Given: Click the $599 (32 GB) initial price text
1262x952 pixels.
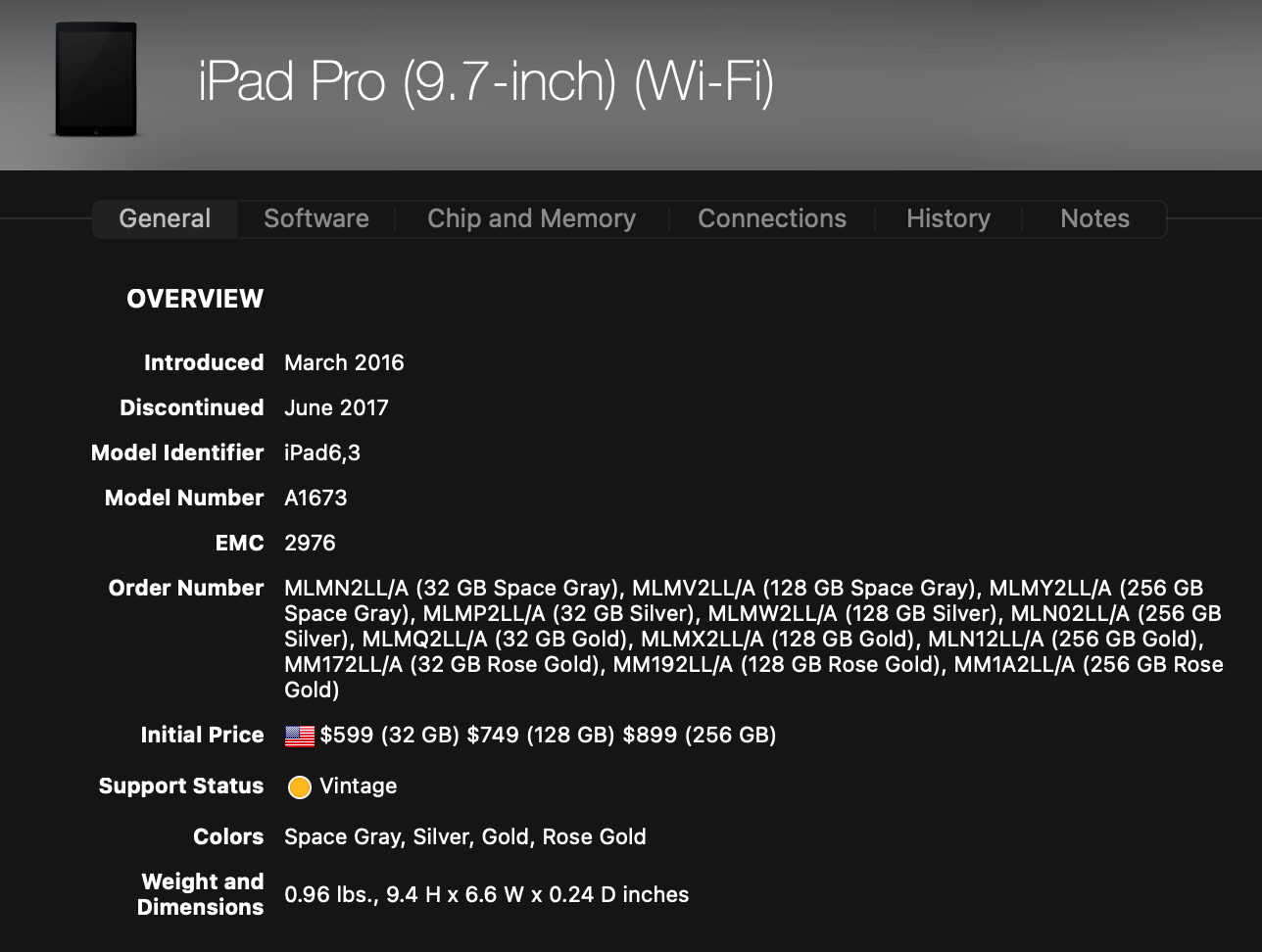Looking at the screenshot, I should point(390,735).
